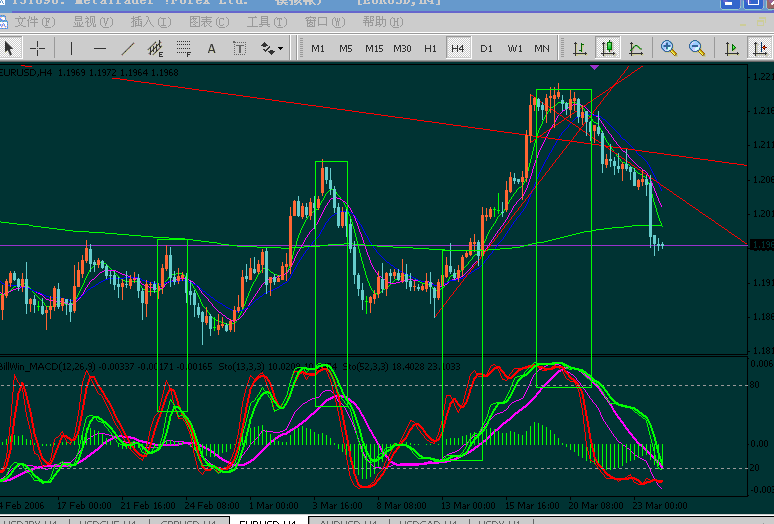Switch to the USDCAD chart tab
The height and width of the screenshot is (524, 774).
click(428, 521)
